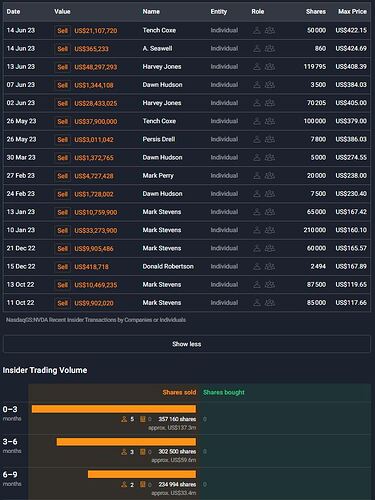The height and width of the screenshot is (500, 375).
Task: Sort by Shares column header
Action: point(316,12)
